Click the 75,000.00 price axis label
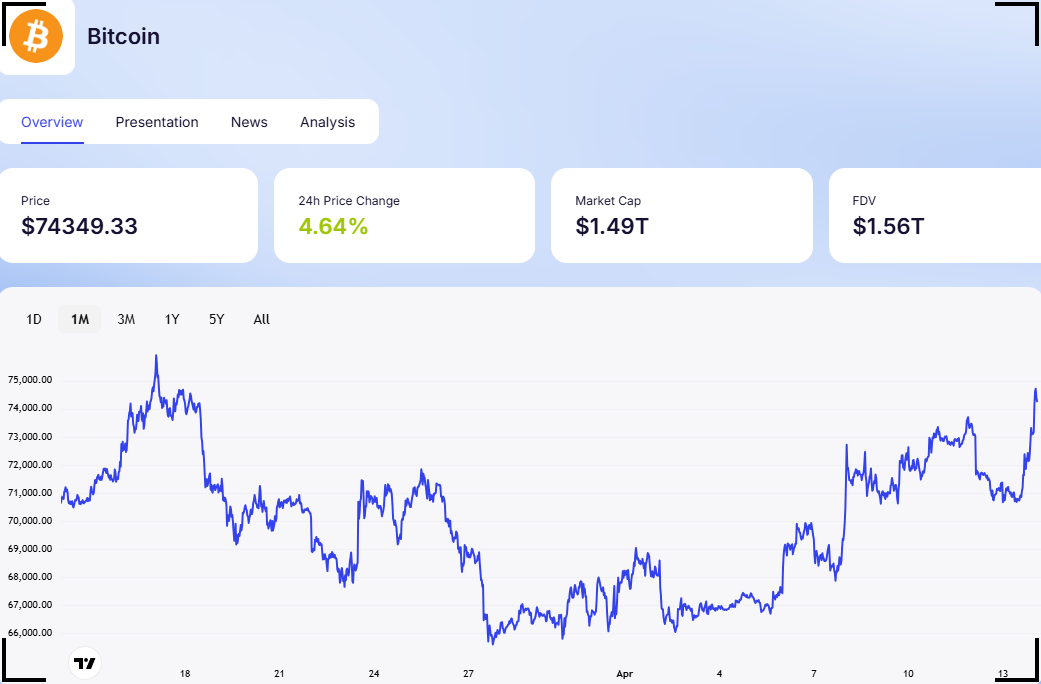1041x684 pixels. [x=30, y=381]
